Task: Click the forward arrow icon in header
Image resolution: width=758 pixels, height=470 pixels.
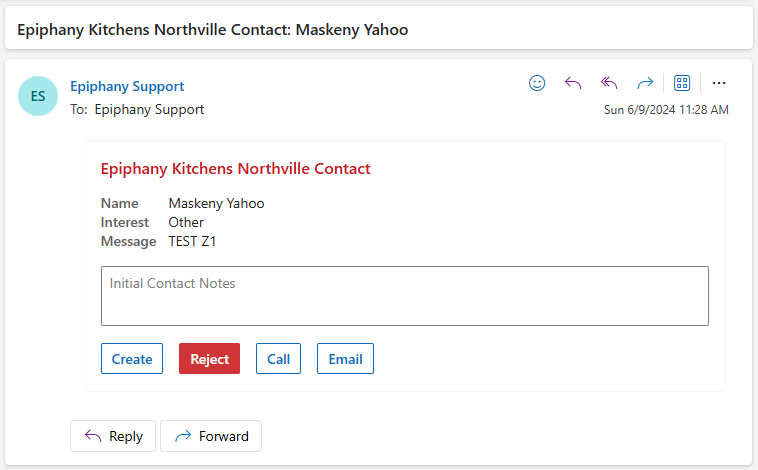Action: [x=645, y=83]
